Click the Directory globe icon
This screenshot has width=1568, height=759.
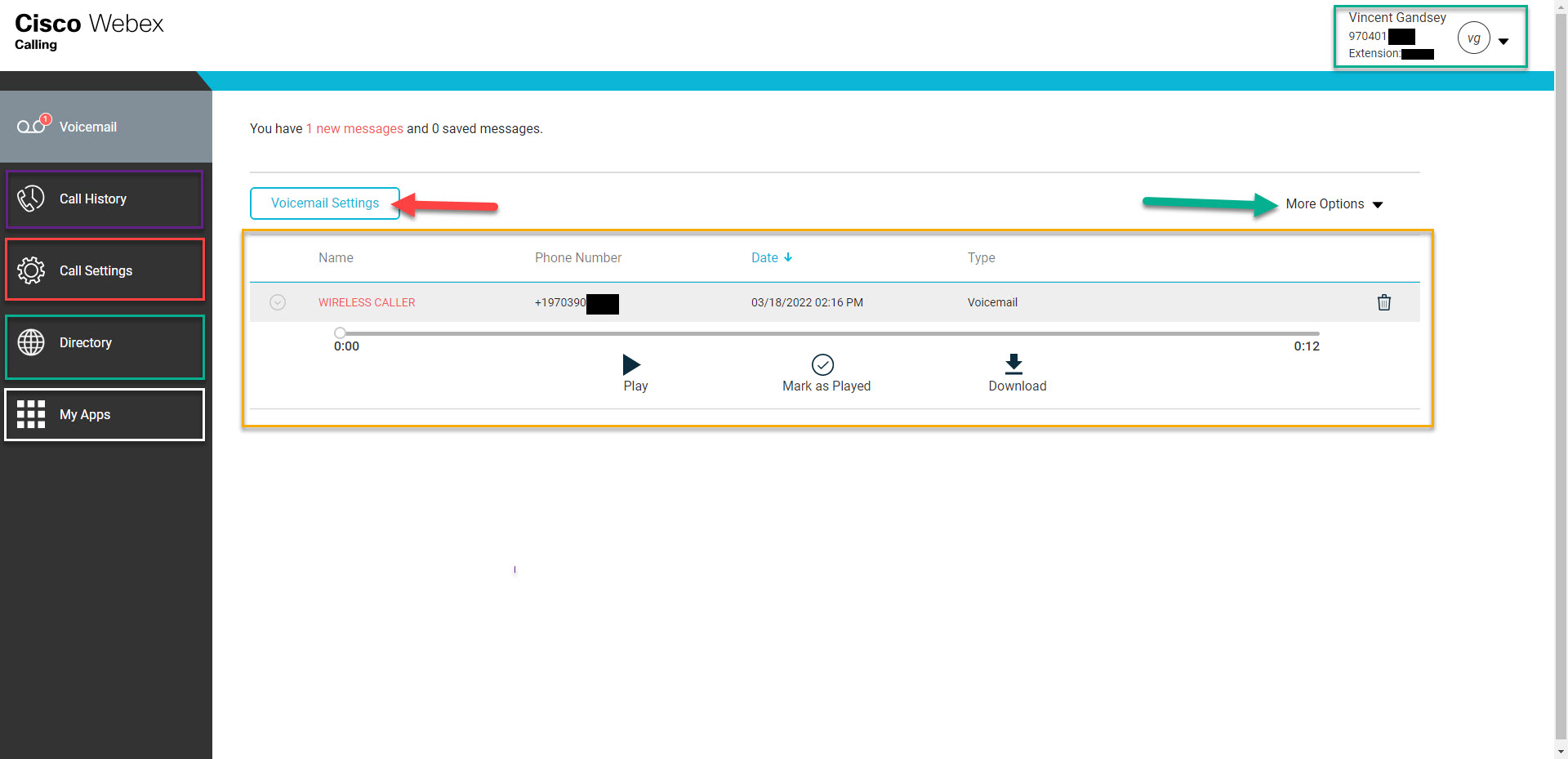click(31, 342)
